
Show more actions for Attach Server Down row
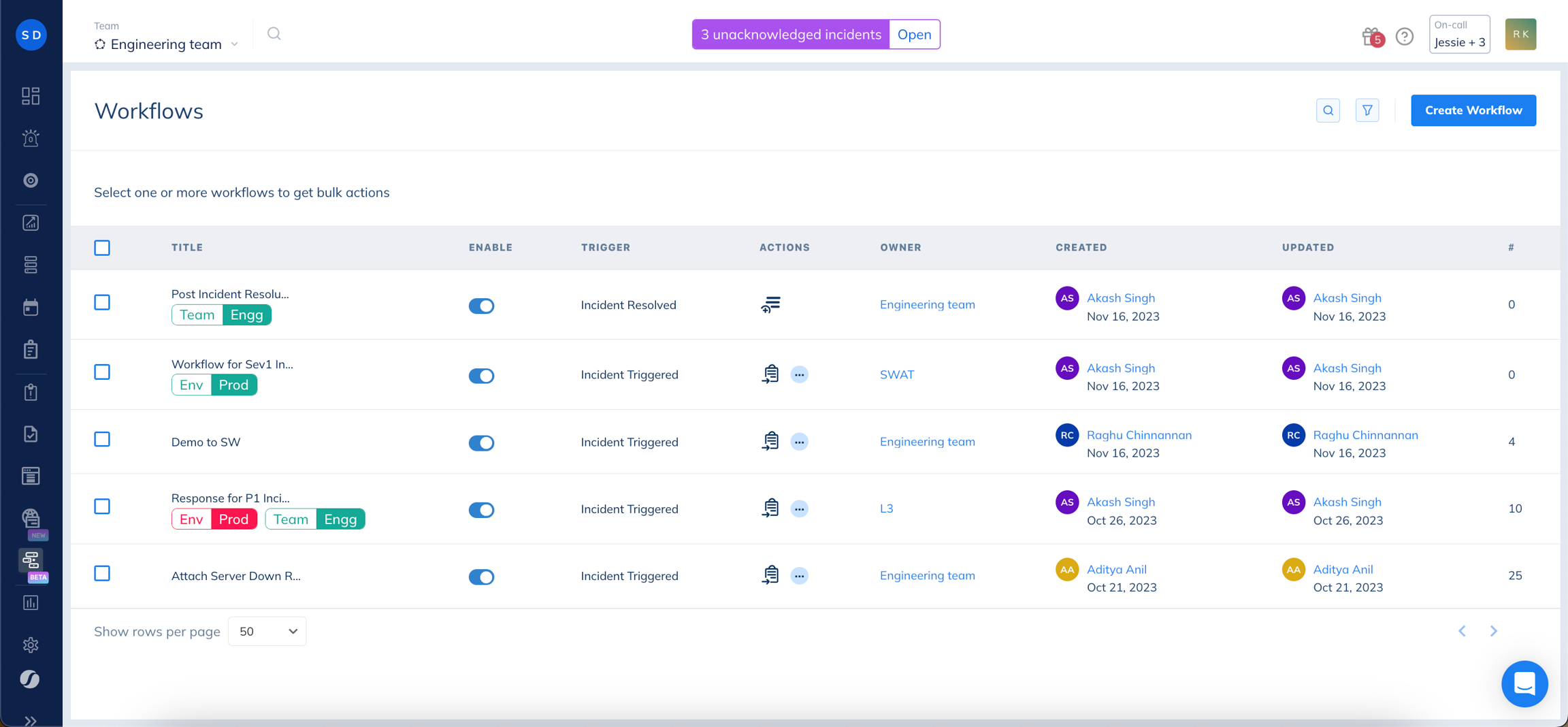tap(800, 576)
